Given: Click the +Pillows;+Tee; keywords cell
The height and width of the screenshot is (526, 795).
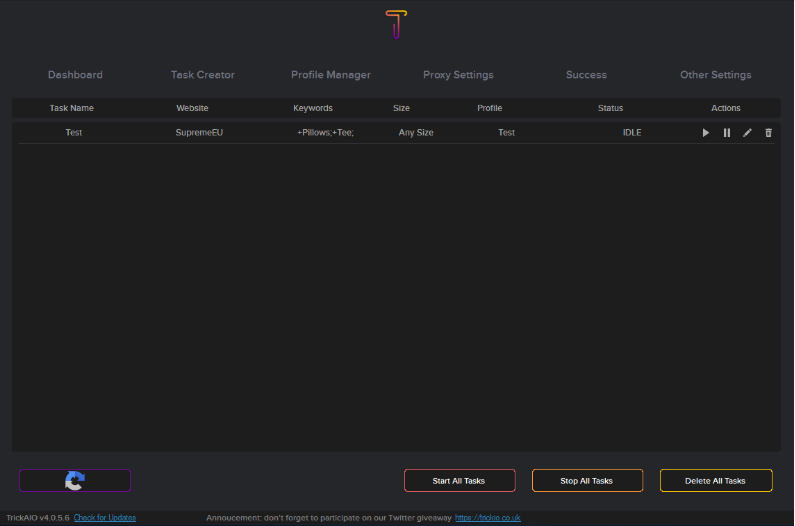Looking at the screenshot, I should click(325, 132).
